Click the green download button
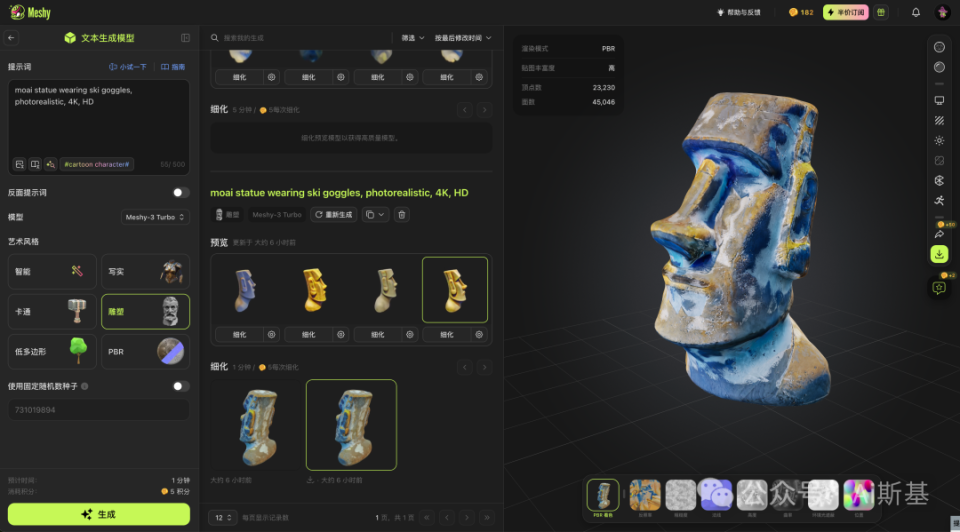960x532 pixels. pos(939,254)
